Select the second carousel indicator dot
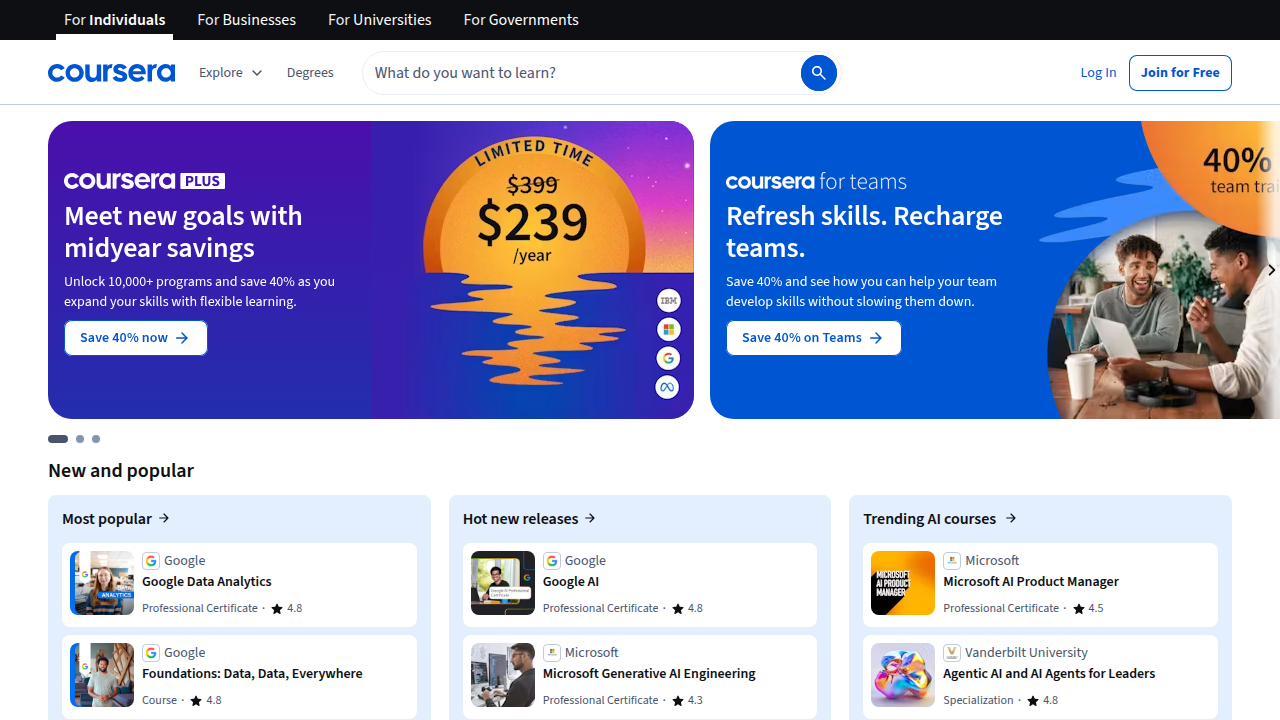This screenshot has width=1280, height=720. [80, 439]
